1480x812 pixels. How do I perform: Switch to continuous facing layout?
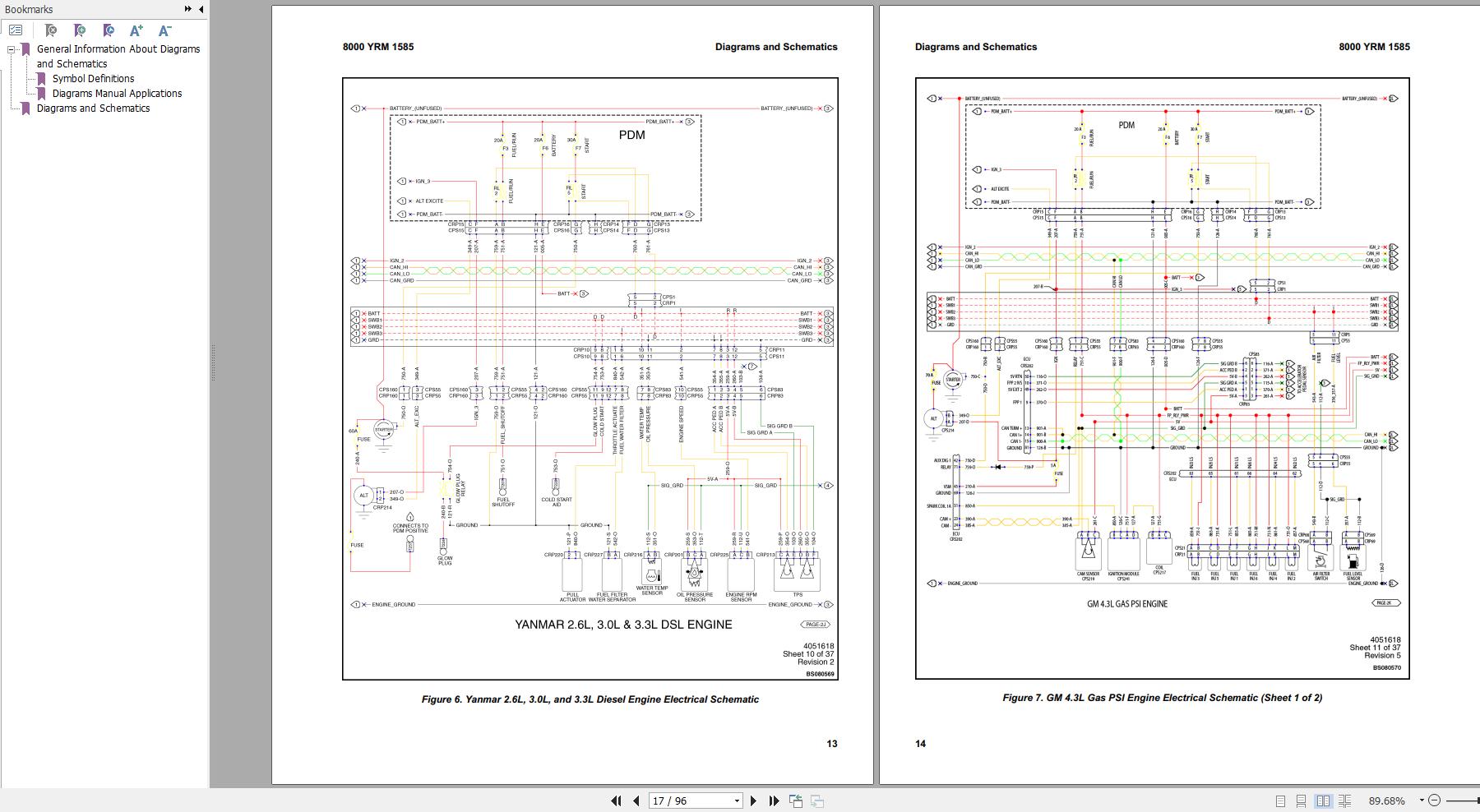(1345, 800)
